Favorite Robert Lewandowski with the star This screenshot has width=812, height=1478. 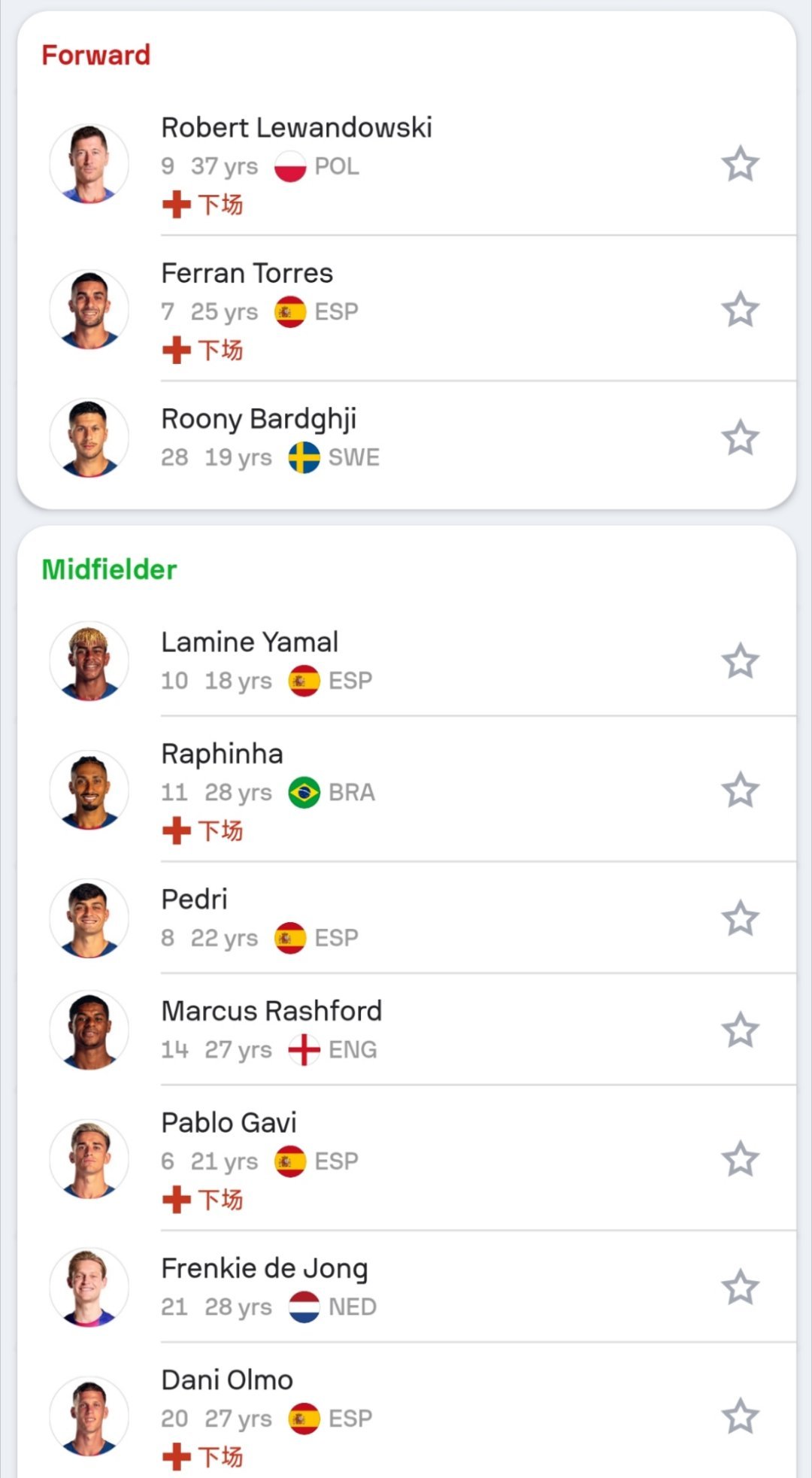(740, 164)
